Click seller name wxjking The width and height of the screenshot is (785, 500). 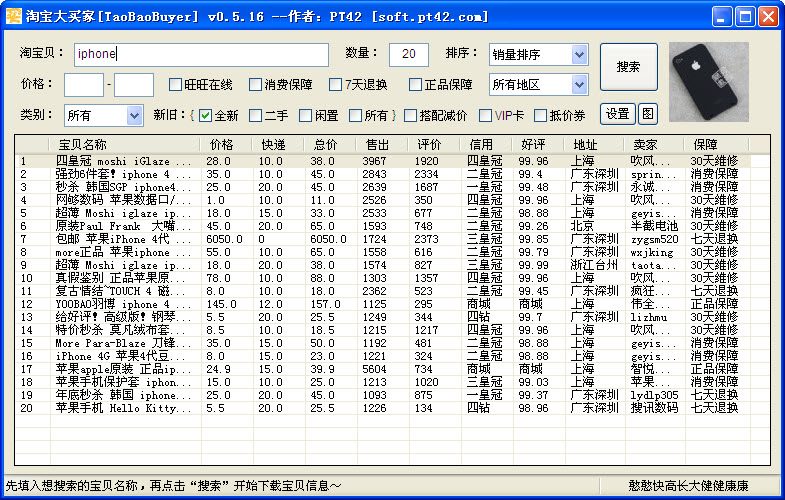point(652,252)
